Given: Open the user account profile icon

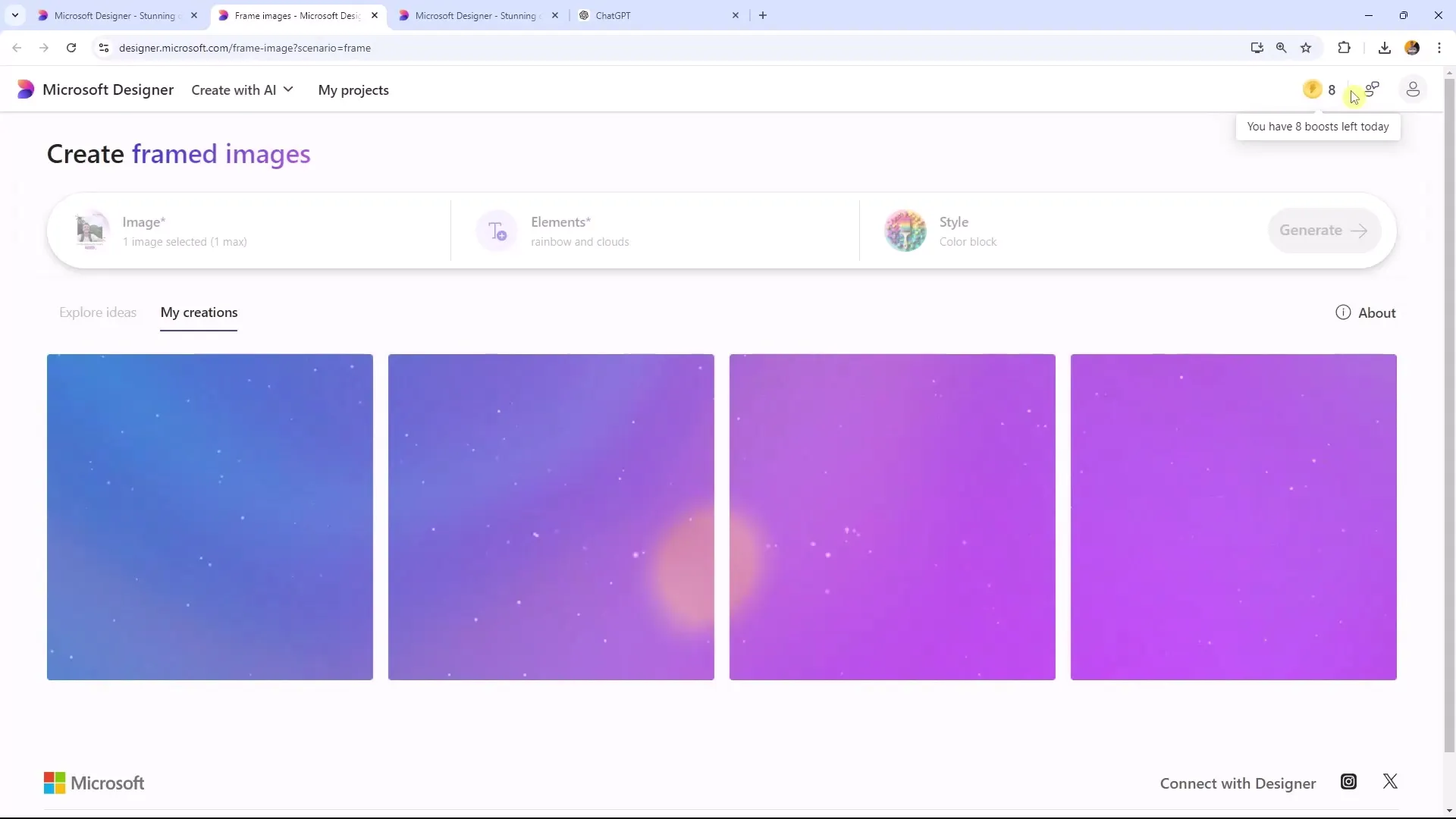Looking at the screenshot, I should point(1411,89).
